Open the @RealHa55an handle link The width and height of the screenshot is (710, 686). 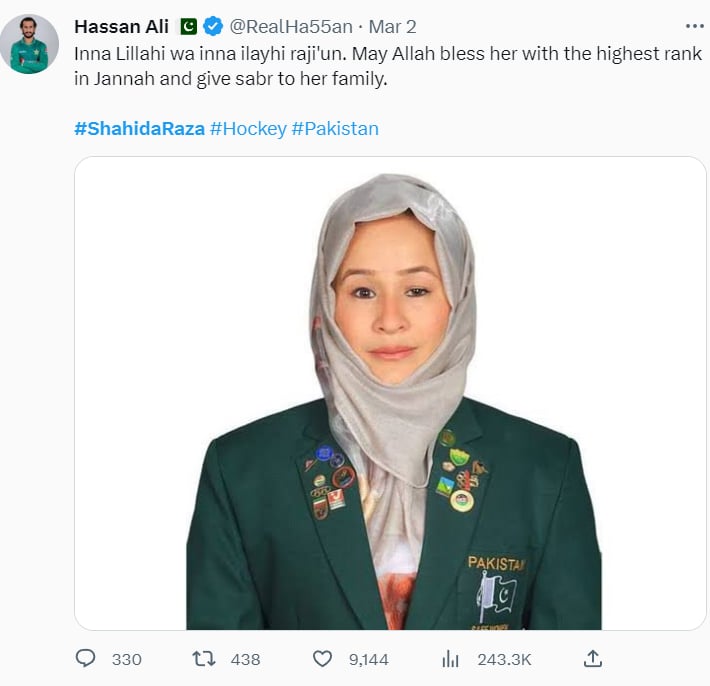click(291, 27)
